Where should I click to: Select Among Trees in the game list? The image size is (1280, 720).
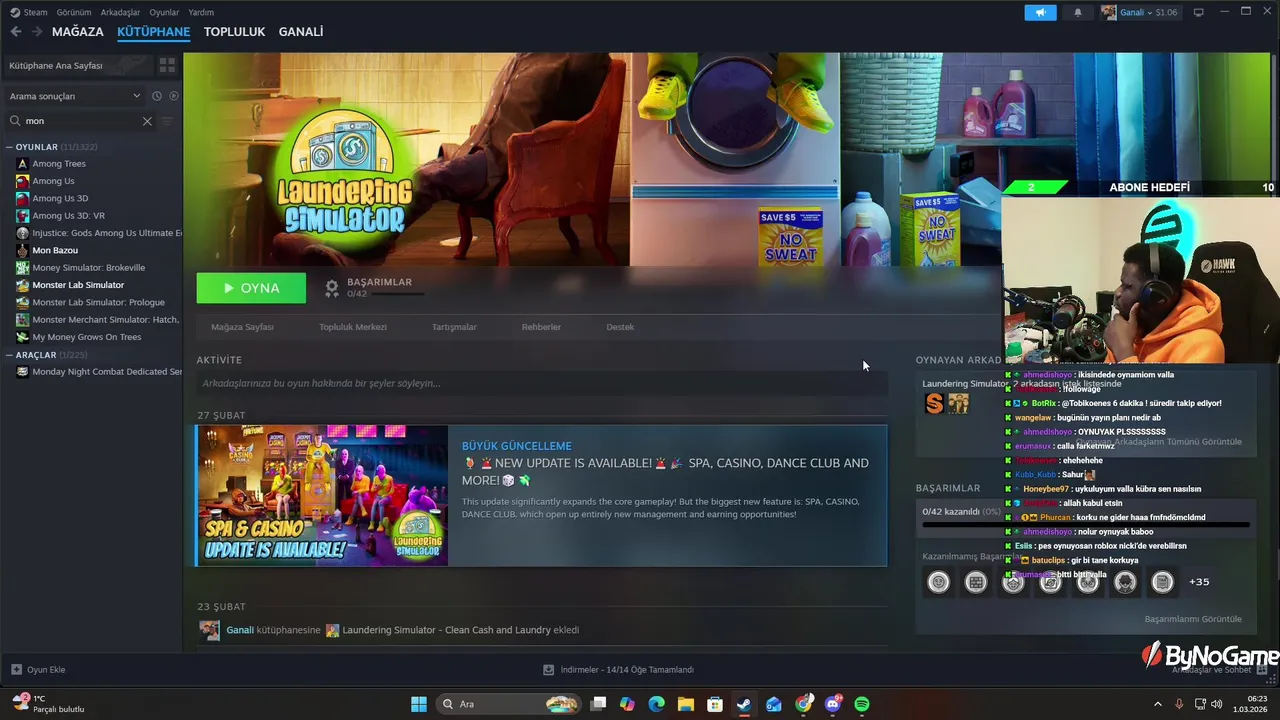coord(59,164)
